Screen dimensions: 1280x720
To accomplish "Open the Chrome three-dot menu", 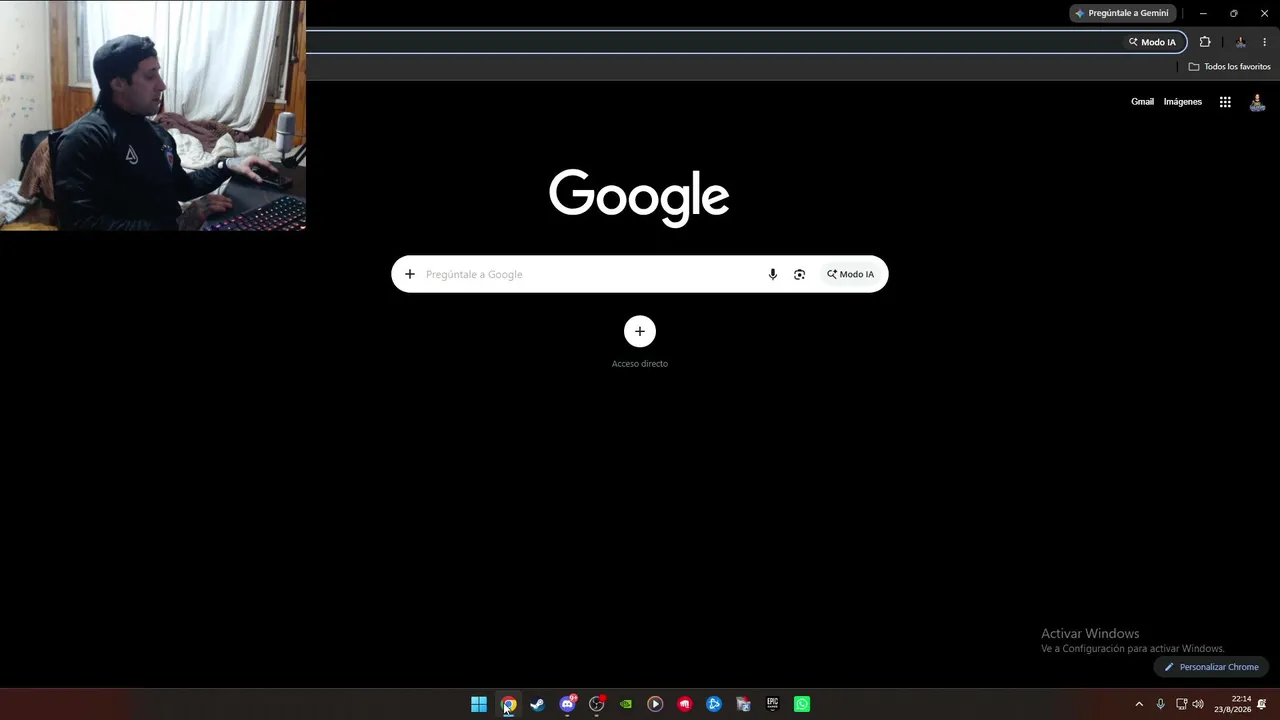I will click(1264, 42).
